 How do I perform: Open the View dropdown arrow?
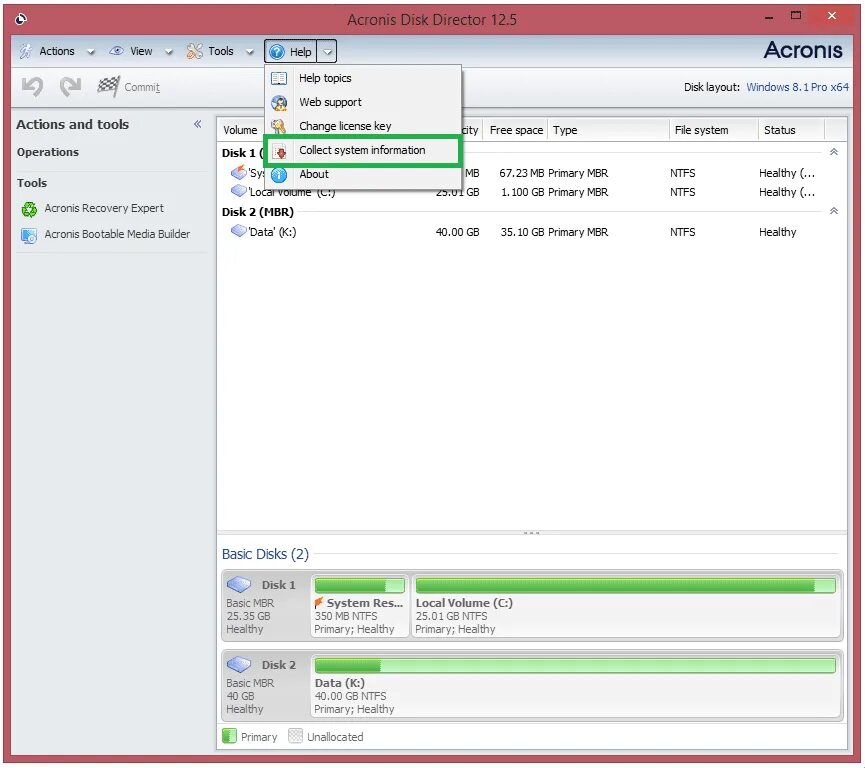tap(169, 52)
